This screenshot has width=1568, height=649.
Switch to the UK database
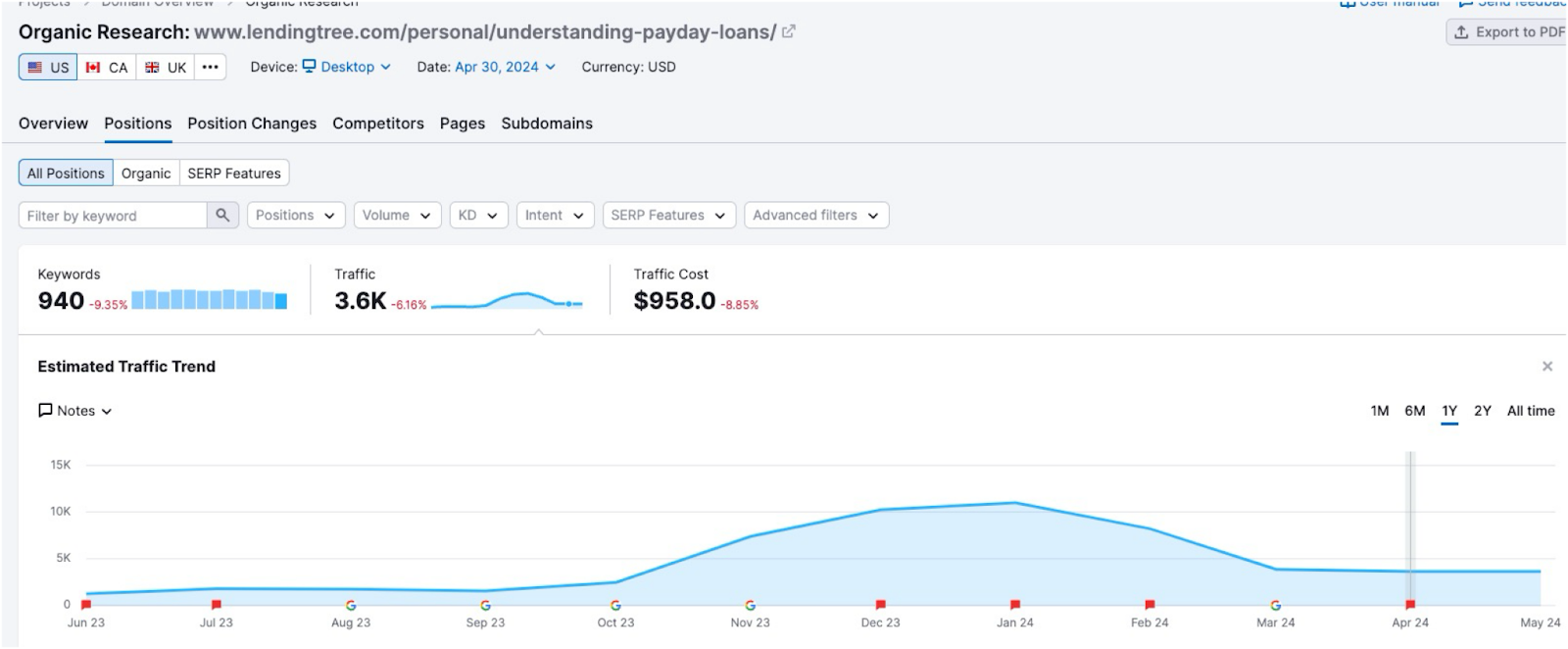pos(166,67)
